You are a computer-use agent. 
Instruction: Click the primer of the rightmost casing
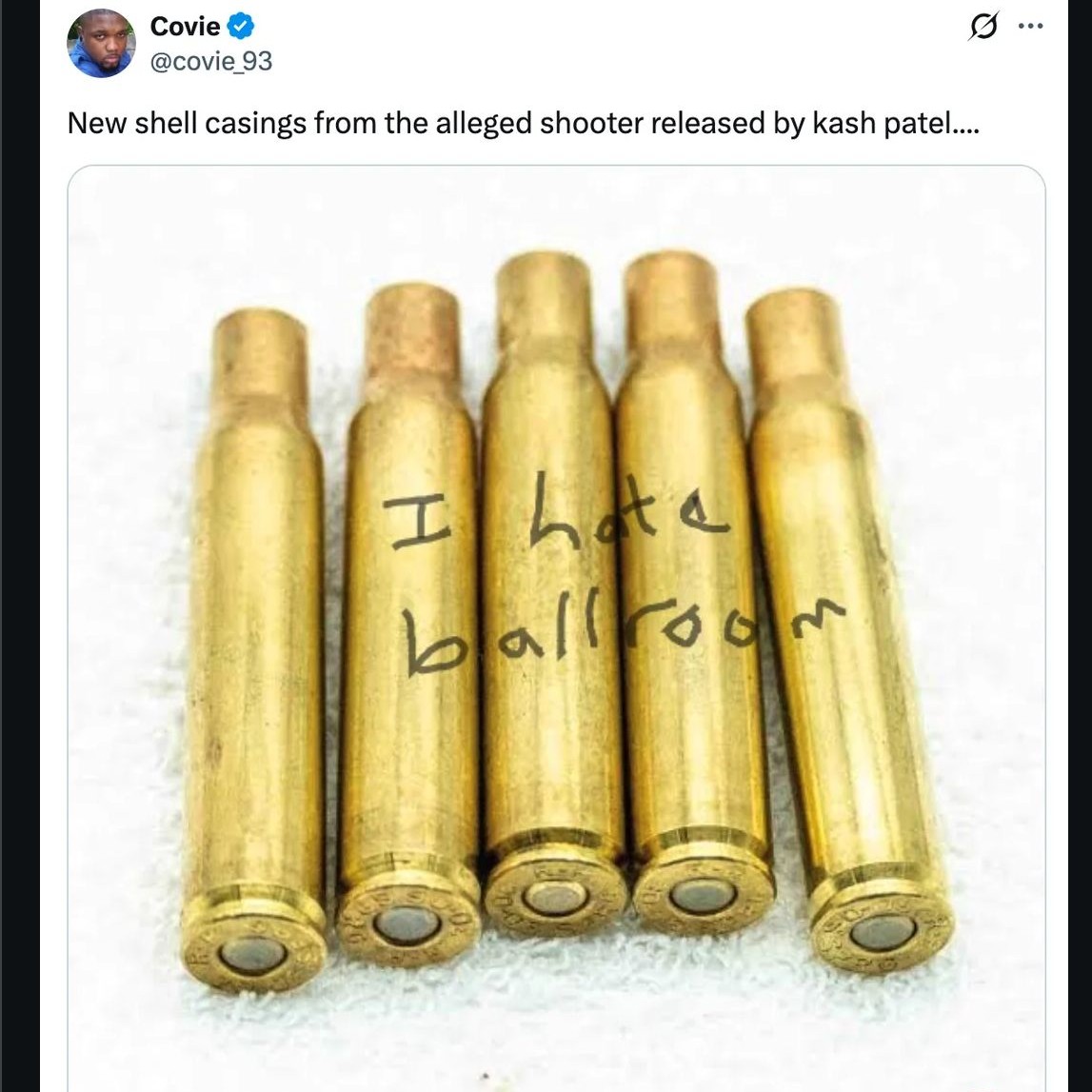click(882, 932)
